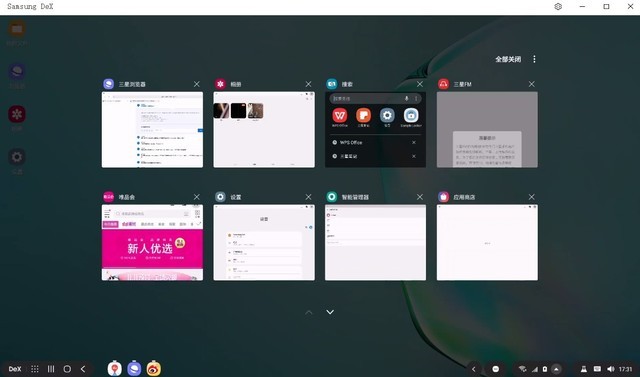
Task: Click the 相册 gallery icon in card header
Action: click(x=220, y=84)
